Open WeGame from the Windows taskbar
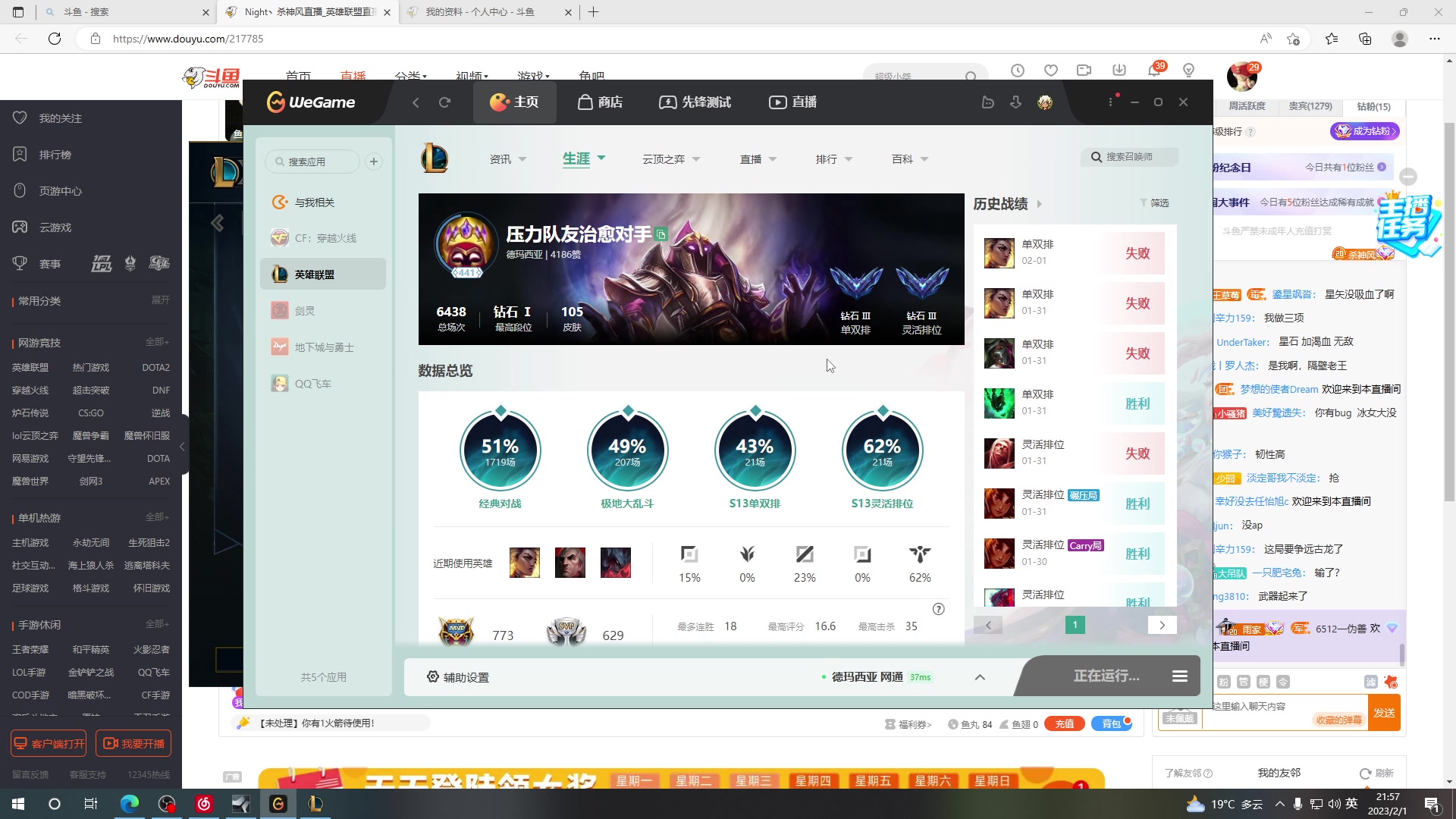Image resolution: width=1456 pixels, height=819 pixels. [278, 804]
